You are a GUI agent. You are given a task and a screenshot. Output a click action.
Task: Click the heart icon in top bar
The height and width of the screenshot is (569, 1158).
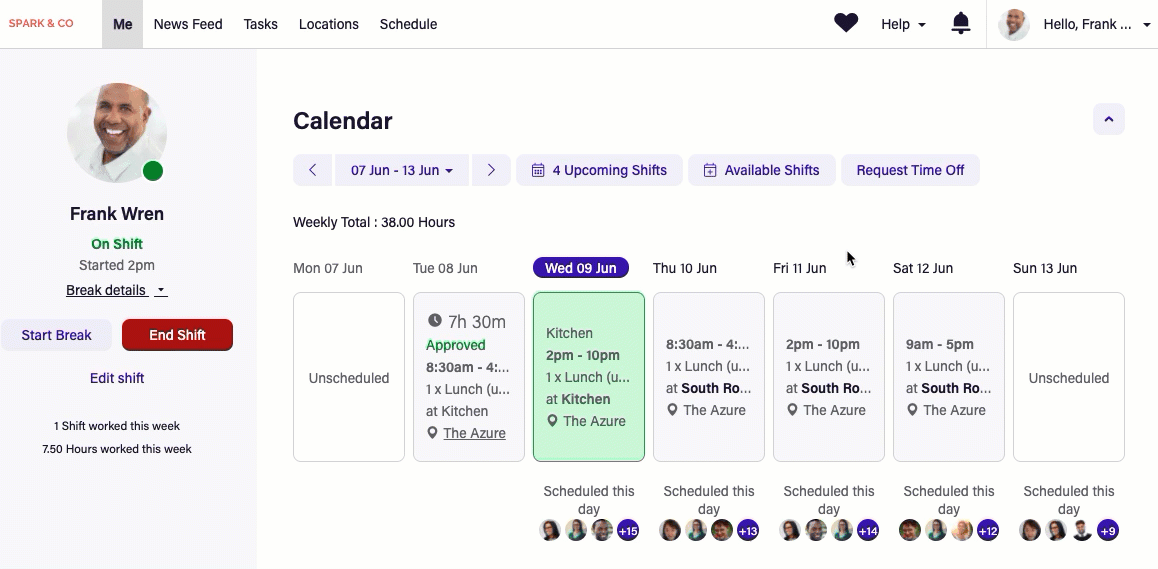point(846,23)
